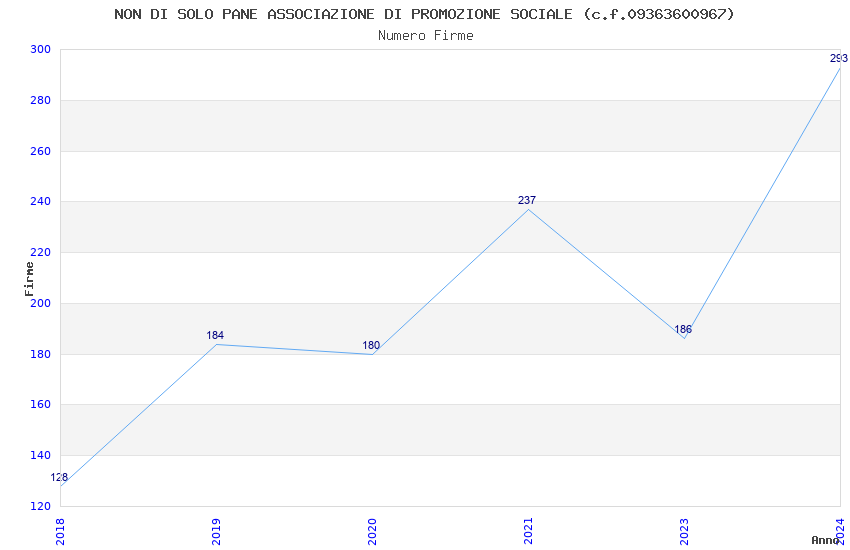Click y-axis tick value 140
This screenshot has height=550, width=850.
pyautogui.click(x=41, y=456)
